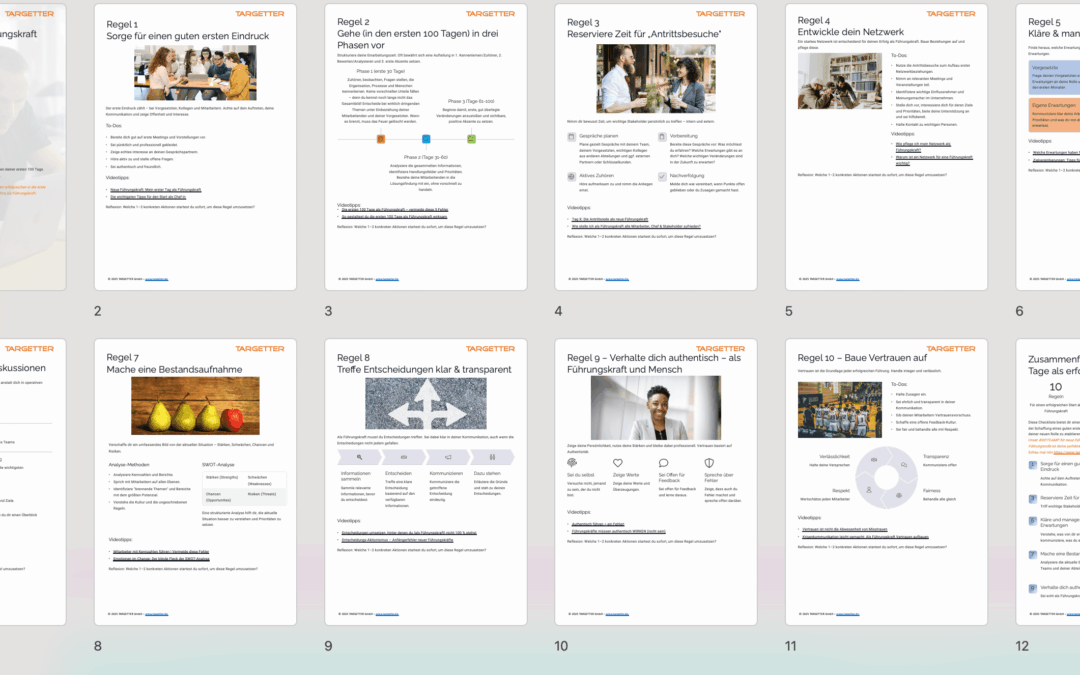The width and height of the screenshot is (1080, 675).
Task: Click the arrow icon above Entscheiden
Action: 404,457
